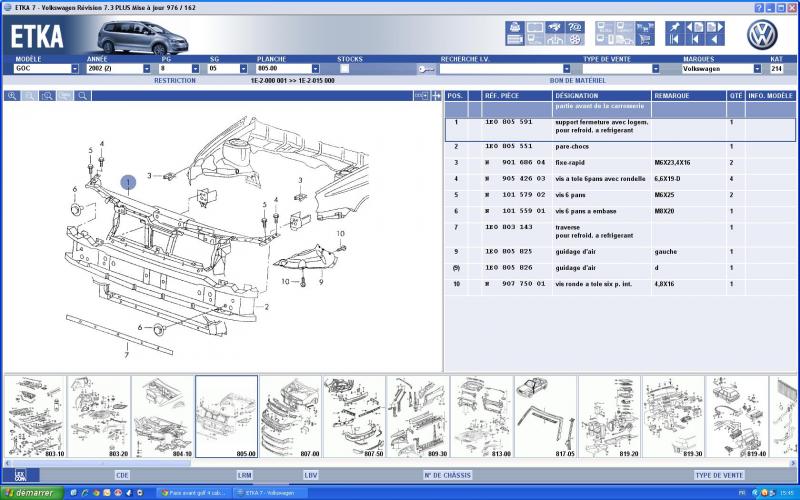This screenshot has height=500, width=800.
Task: Open thumbnail 813-00
Action: (x=482, y=416)
